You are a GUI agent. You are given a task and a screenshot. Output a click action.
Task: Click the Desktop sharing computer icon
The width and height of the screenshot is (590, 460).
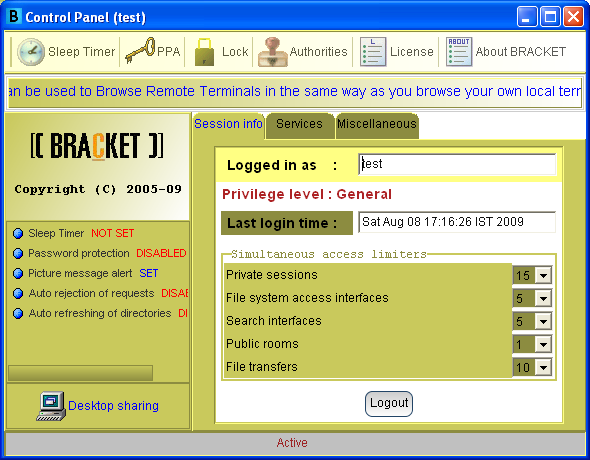[x=51, y=406]
